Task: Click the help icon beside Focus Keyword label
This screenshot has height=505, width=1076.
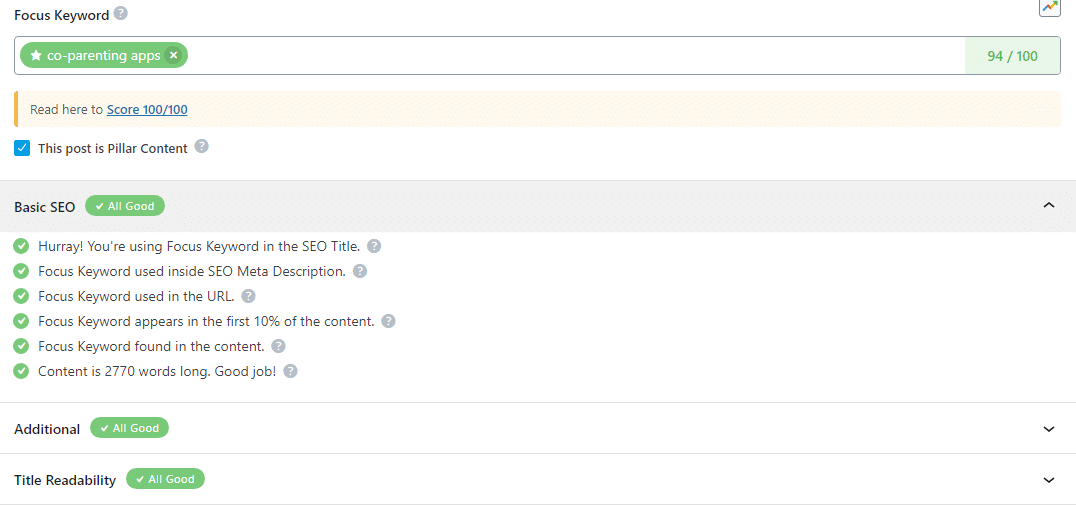Action: coord(121,14)
